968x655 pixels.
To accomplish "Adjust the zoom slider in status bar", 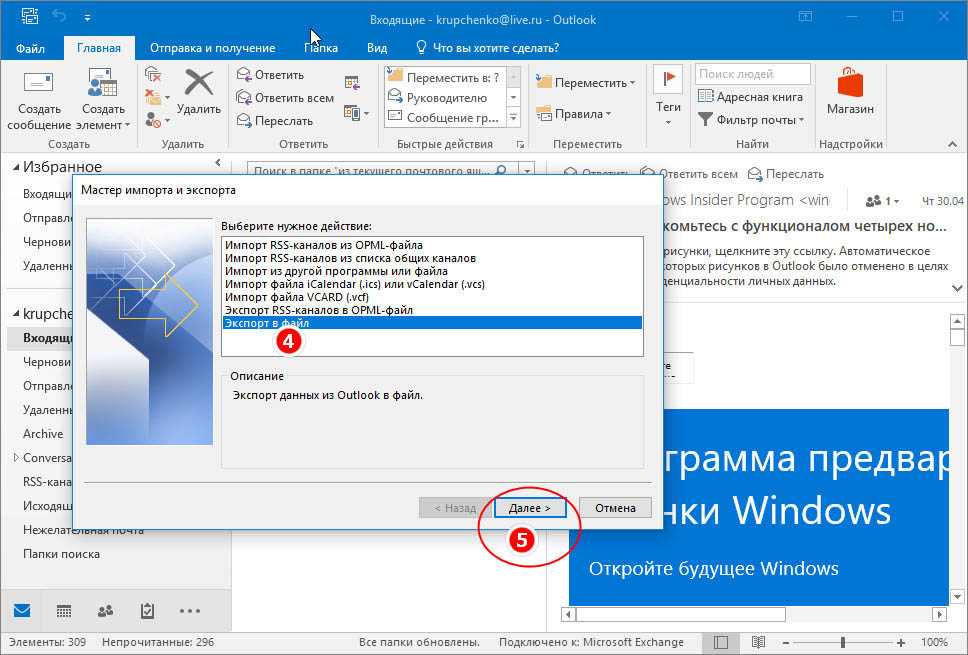I will point(843,642).
